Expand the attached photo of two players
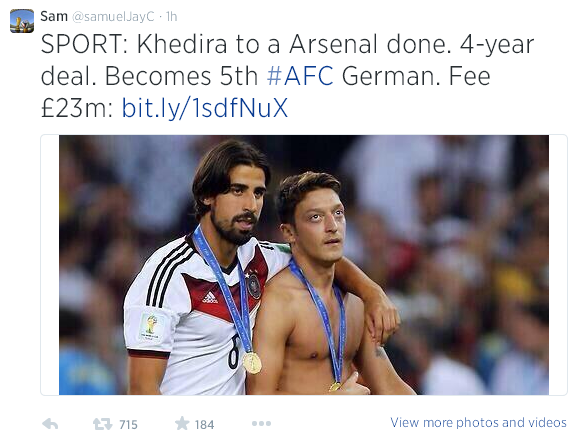The image size is (579, 439). tap(304, 265)
